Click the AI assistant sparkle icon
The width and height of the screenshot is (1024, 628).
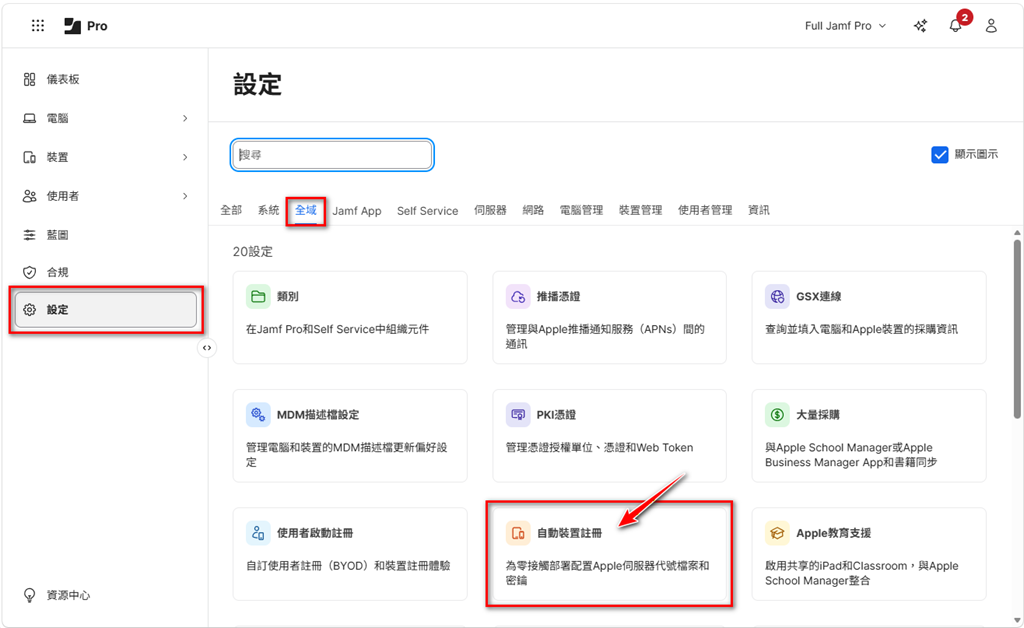point(920,26)
